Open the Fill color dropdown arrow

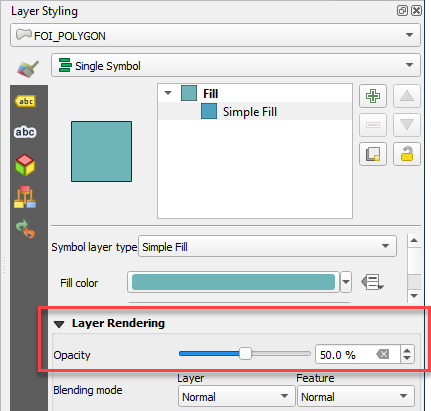coord(346,282)
